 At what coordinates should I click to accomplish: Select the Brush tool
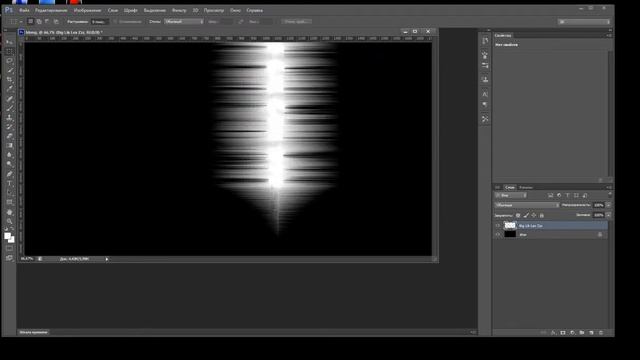pyautogui.click(x=9, y=108)
